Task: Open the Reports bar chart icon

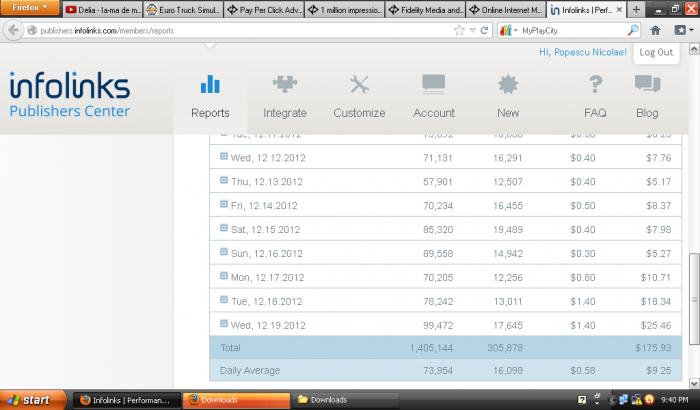Action: [x=210, y=84]
